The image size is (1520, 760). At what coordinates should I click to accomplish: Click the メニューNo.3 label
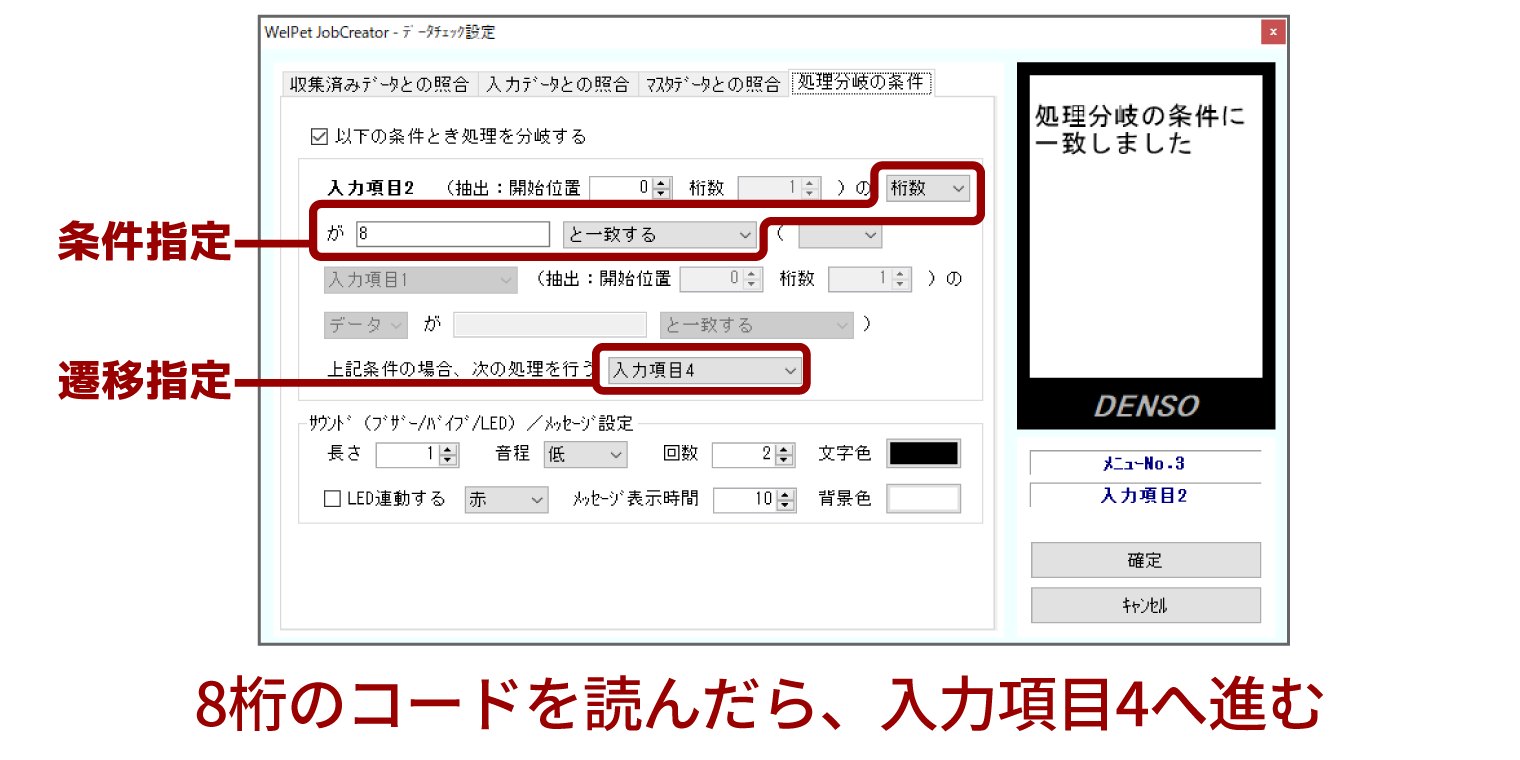1145,464
